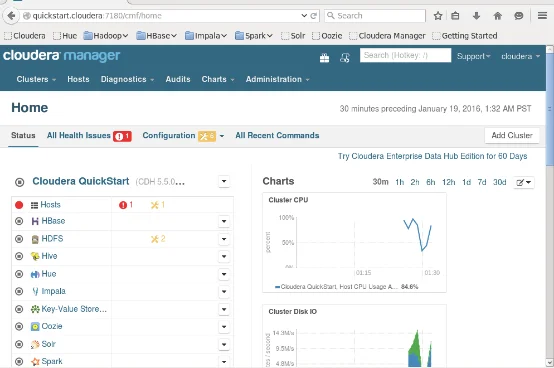Open HBase service actions dropdown

[224, 221]
